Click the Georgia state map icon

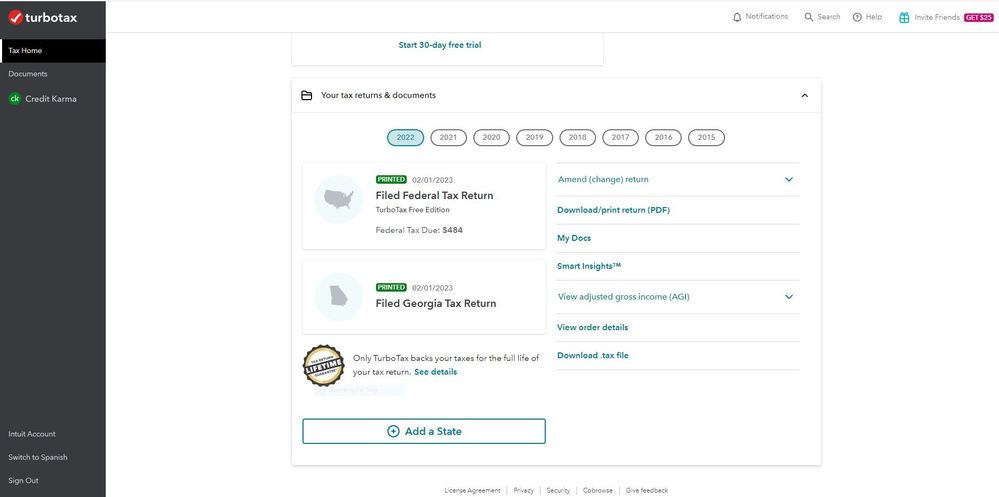coord(339,296)
